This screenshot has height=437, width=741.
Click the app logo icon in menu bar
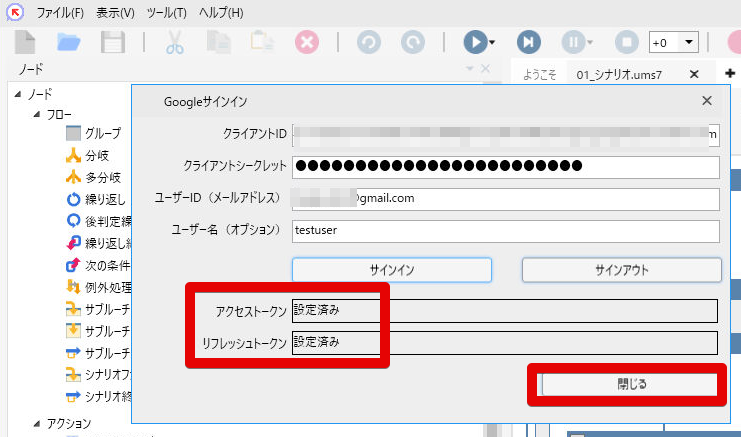pos(15,12)
